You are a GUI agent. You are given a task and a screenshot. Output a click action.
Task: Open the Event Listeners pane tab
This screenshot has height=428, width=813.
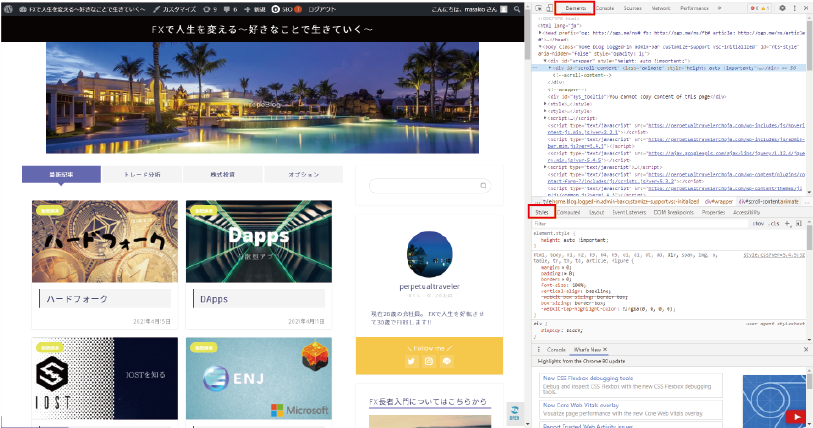pos(629,212)
